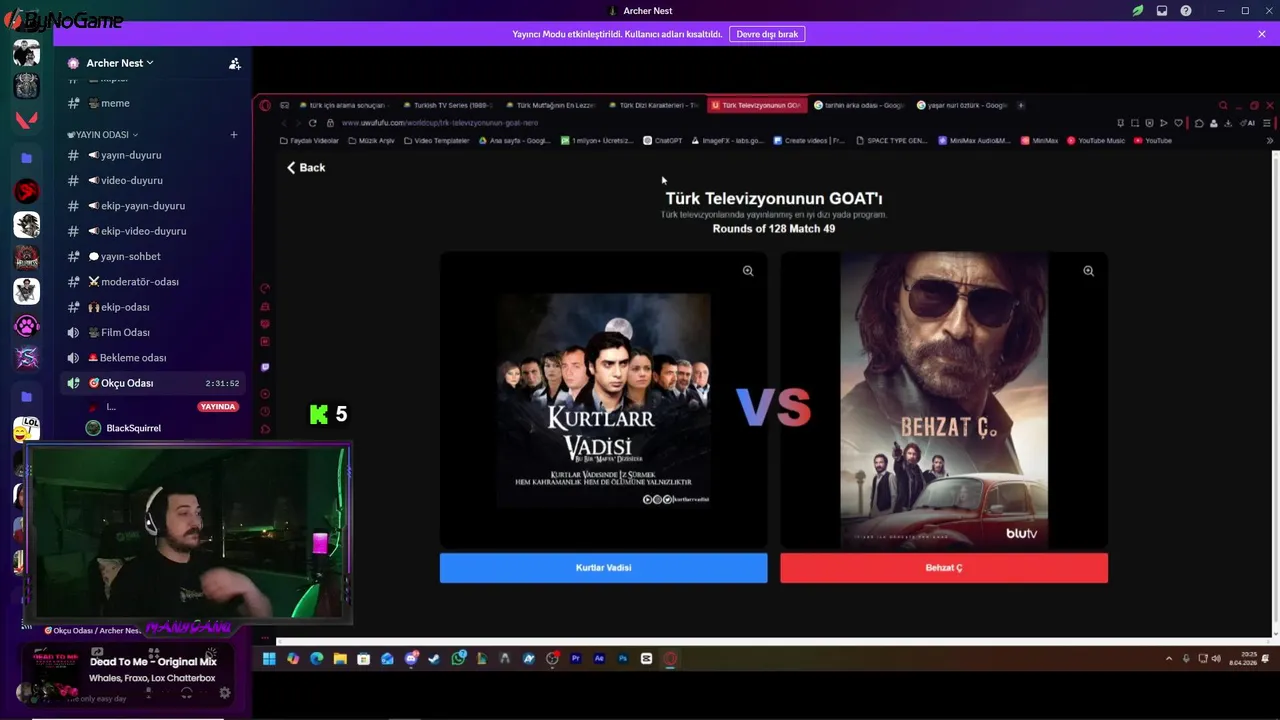The width and height of the screenshot is (1280, 720).
Task: Show more bookmarks chevron
Action: coord(1272,141)
